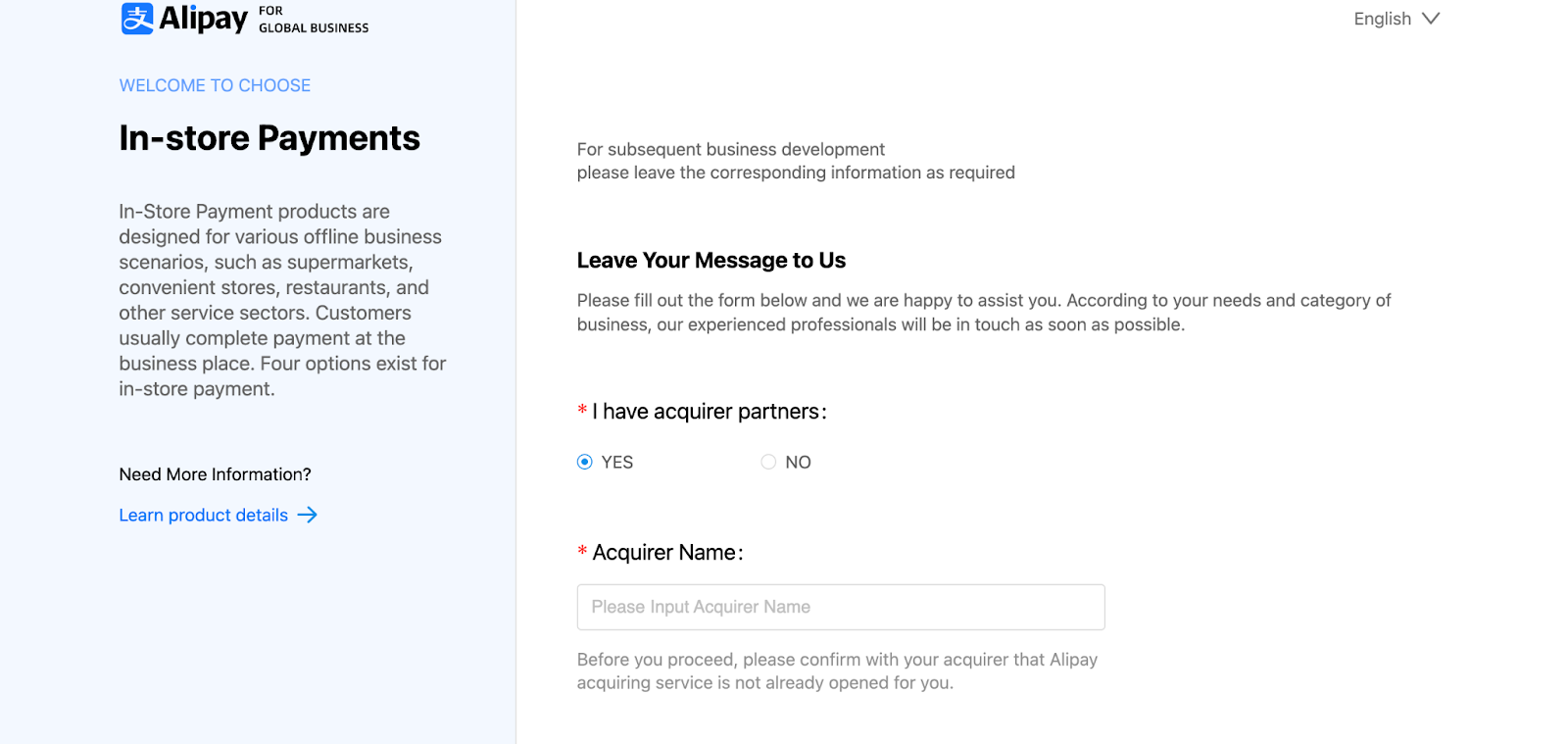
Task: Click the 'Need More Information?' text
Action: coord(215,474)
